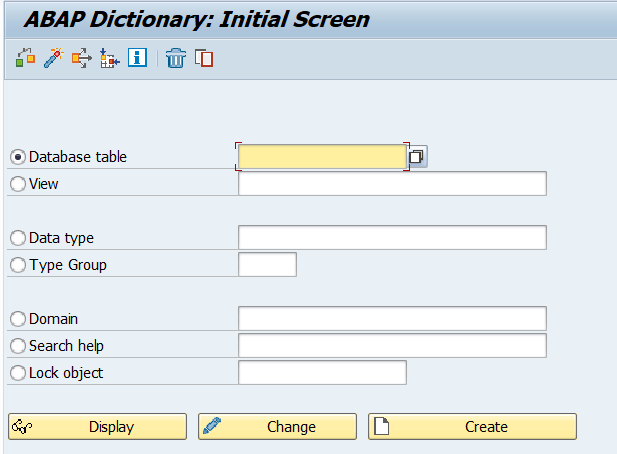Click into the Search help field
Screen dimensions: 617x454
click(392, 345)
